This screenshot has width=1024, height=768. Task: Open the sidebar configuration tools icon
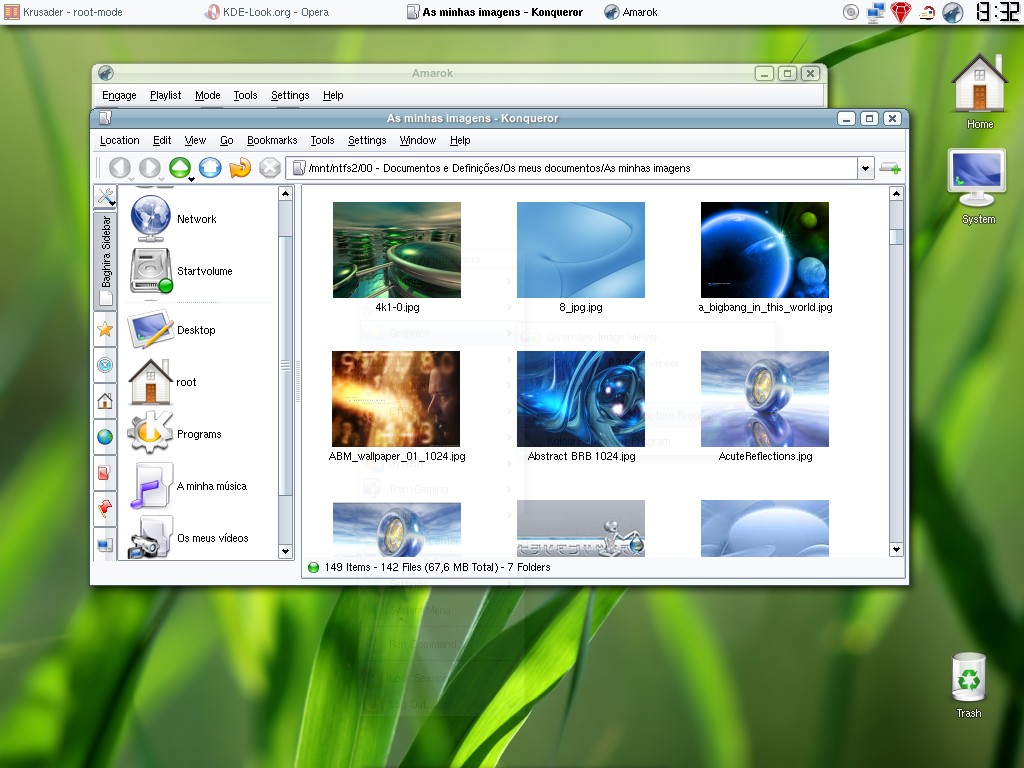[105, 196]
